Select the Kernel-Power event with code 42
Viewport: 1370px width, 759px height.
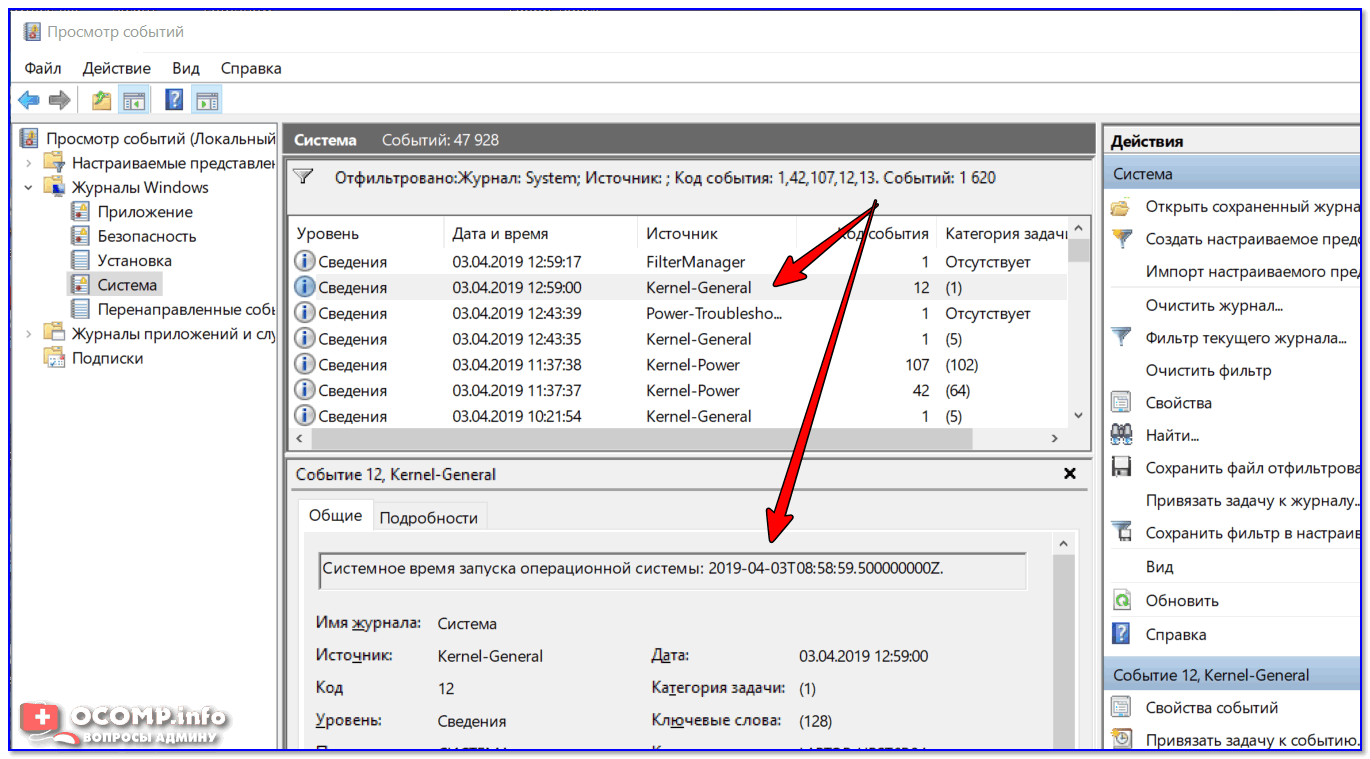(x=678, y=390)
